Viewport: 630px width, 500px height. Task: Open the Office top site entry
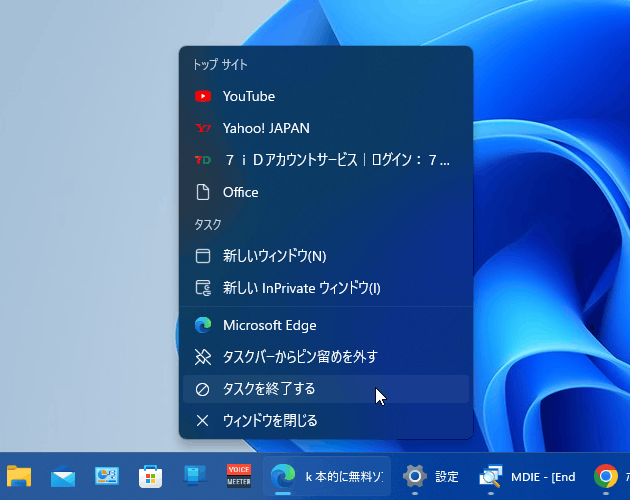tap(326, 192)
